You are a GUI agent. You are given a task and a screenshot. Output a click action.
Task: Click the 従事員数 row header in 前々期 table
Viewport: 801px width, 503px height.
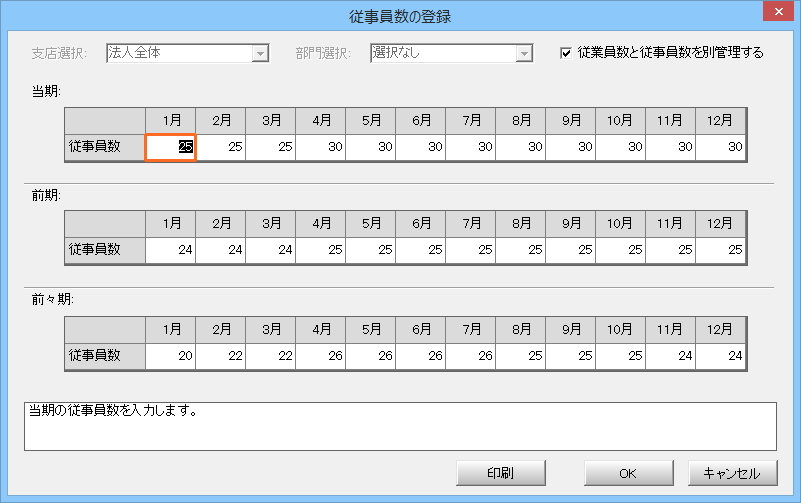(105, 356)
